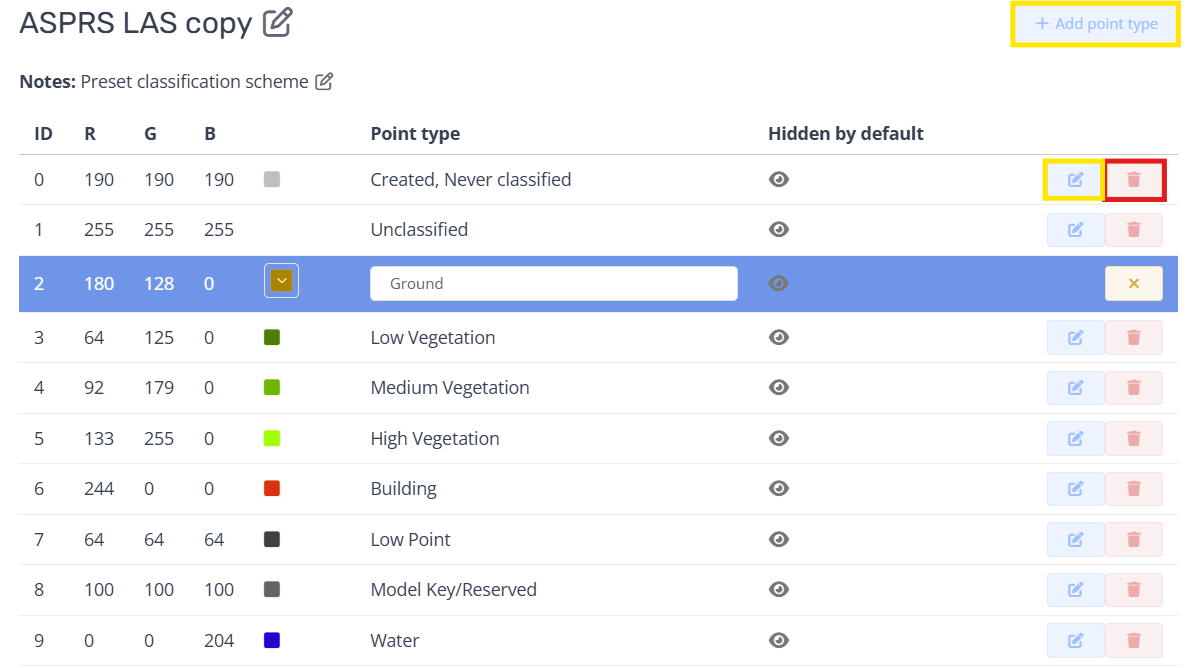Delete the Low Point row

(1134, 540)
